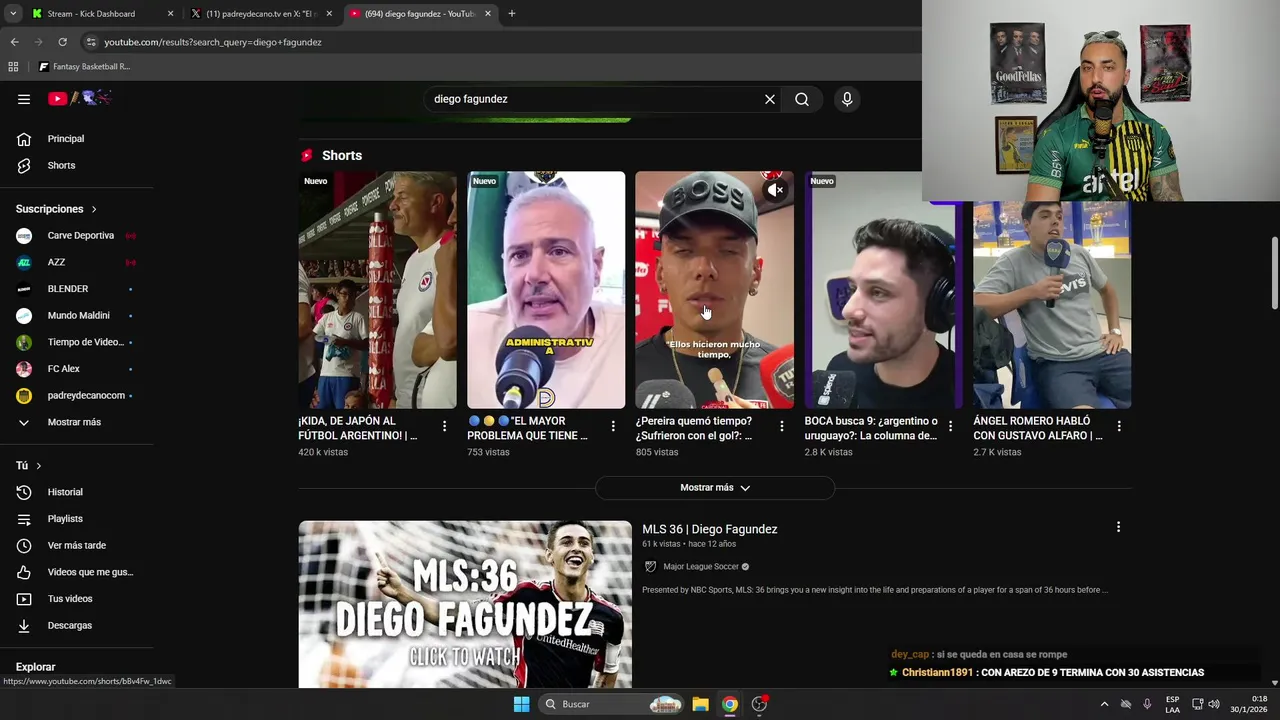The width and height of the screenshot is (1280, 720).
Task: Clear the search text with X
Action: (x=770, y=99)
